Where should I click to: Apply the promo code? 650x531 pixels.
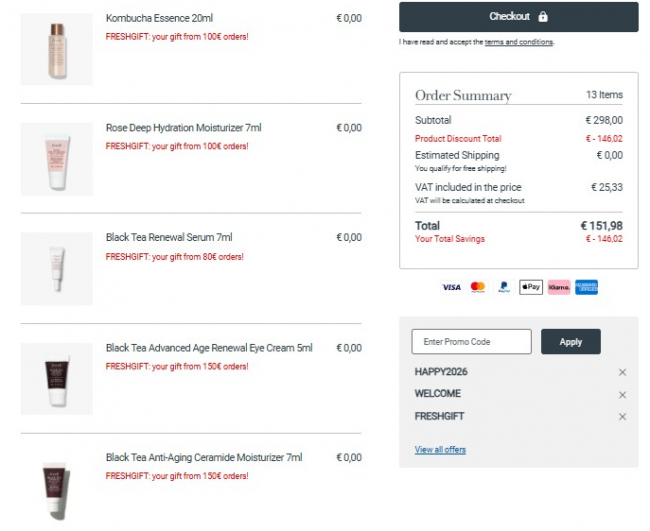click(x=570, y=342)
